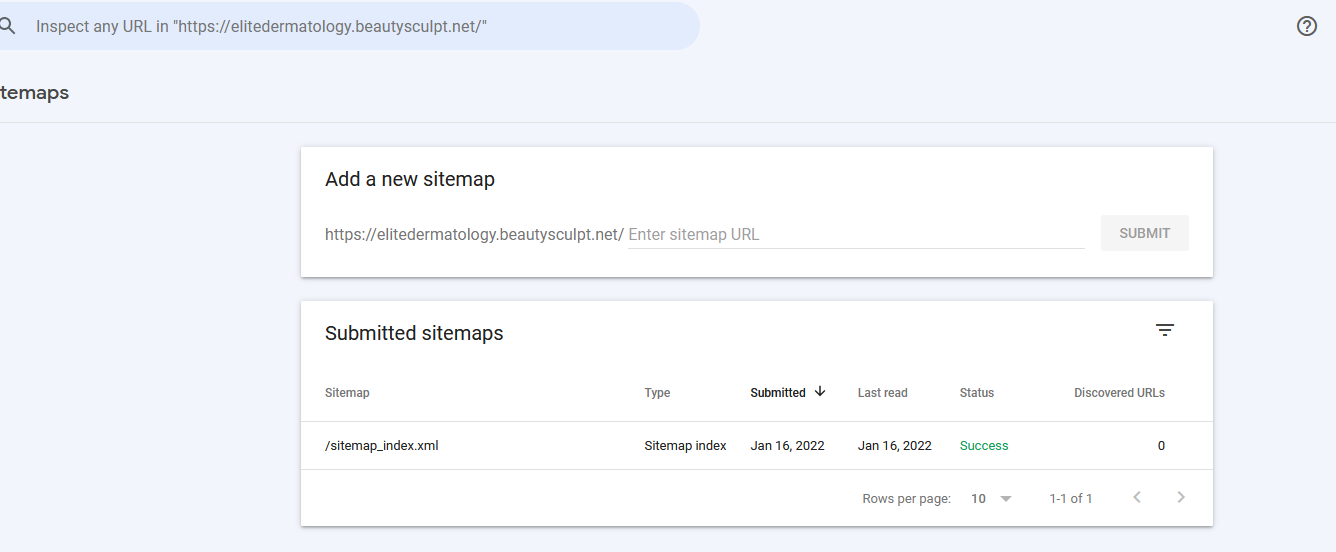Go to previous page arrow
Screen dimensions: 1336x552
tap(1137, 497)
